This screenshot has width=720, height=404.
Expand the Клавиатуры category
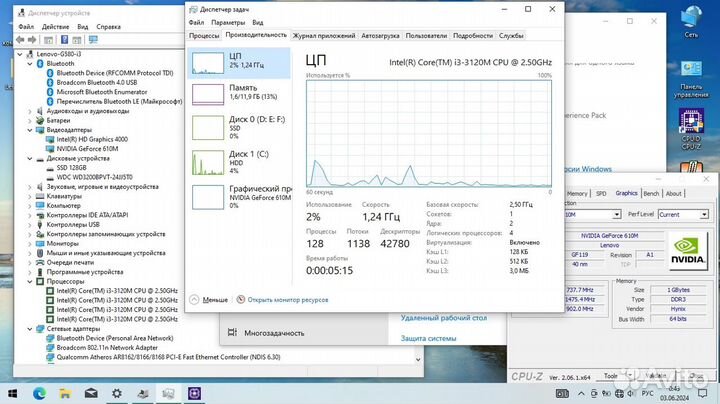(30, 196)
